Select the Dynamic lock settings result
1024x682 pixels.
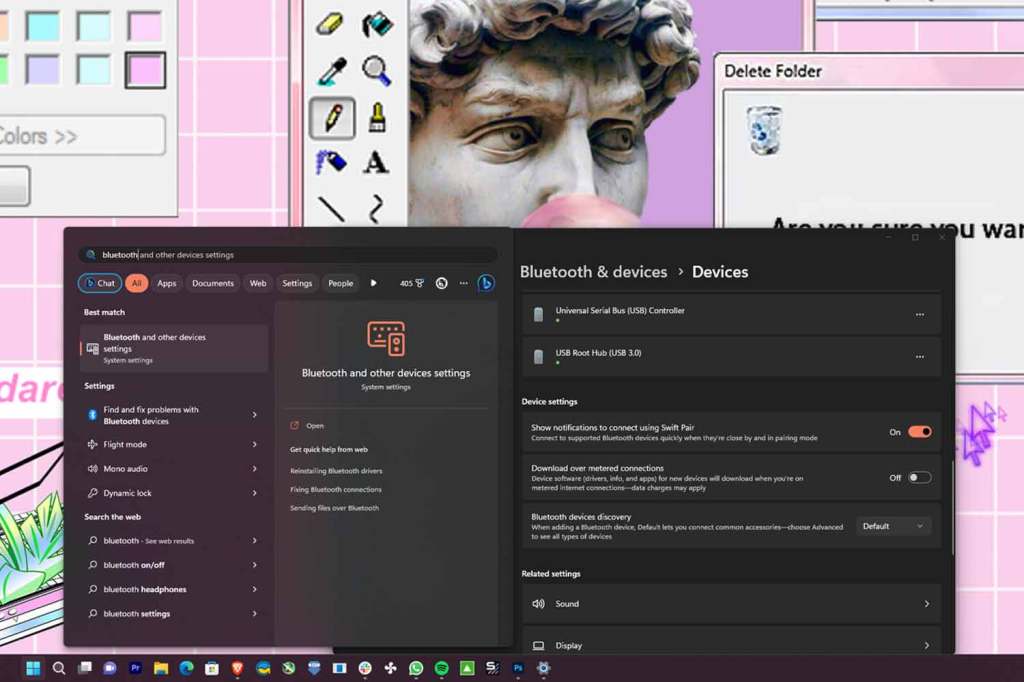pyautogui.click(x=174, y=493)
